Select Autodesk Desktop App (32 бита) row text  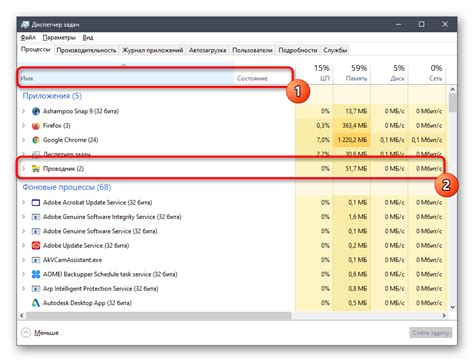(87, 303)
